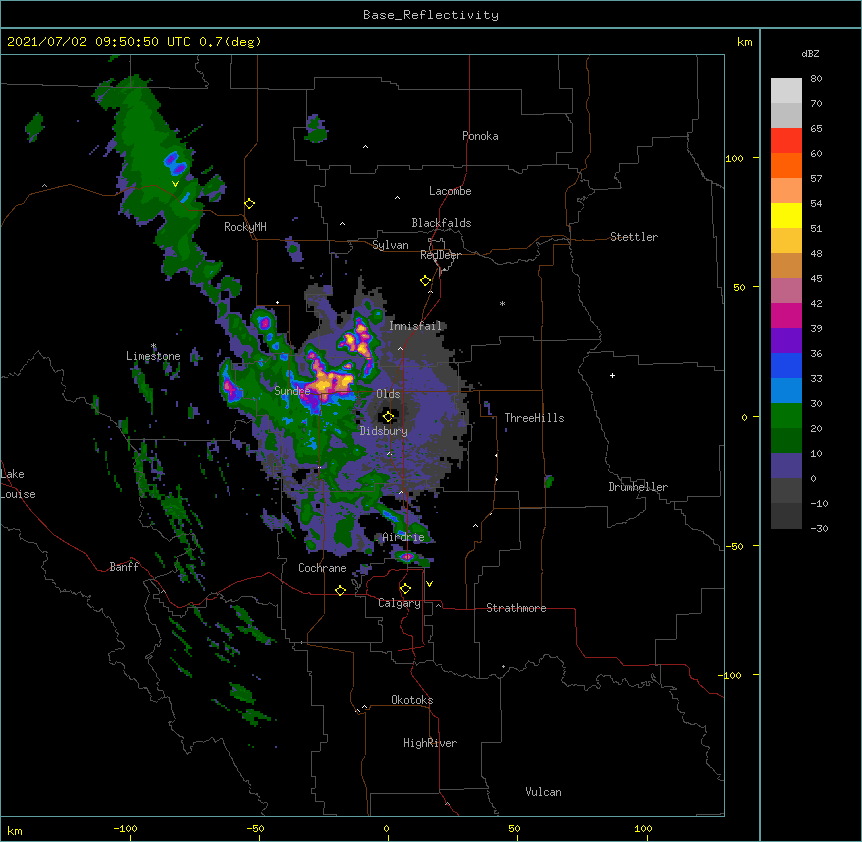The image size is (862, 842).
Task: Click the small magenta cell south of Airdrie
Action: point(407,557)
